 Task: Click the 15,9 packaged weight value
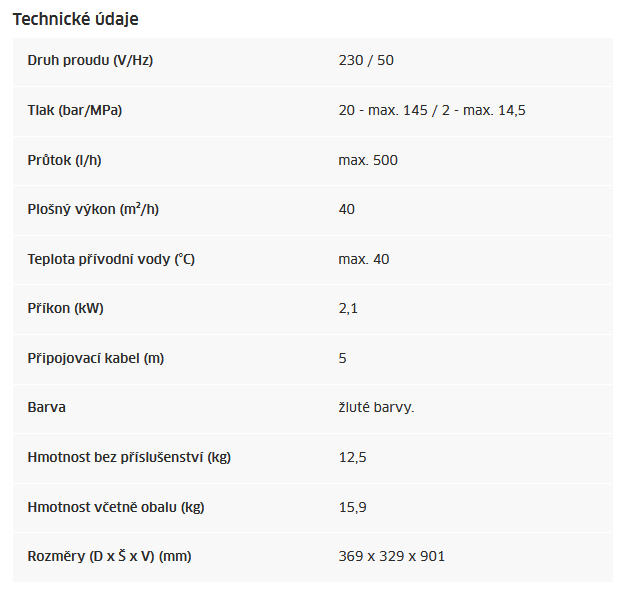coord(353,507)
